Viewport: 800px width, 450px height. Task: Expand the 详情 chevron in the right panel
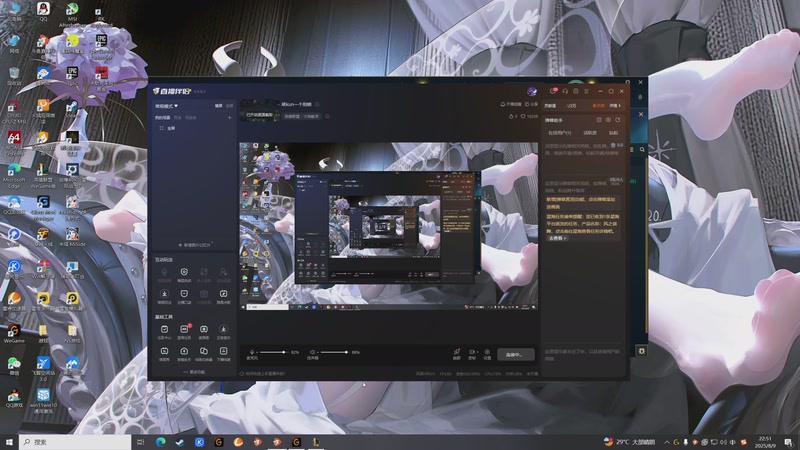coord(615,106)
